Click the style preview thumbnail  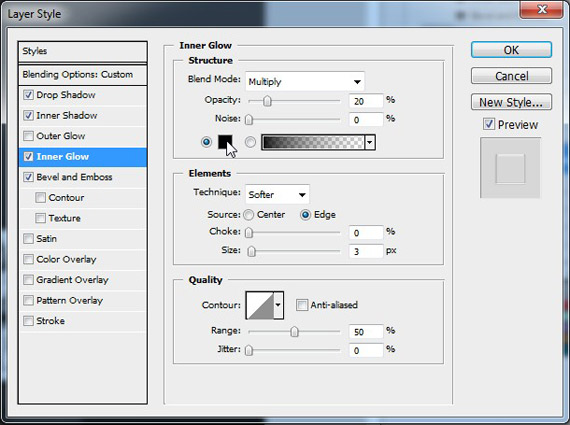click(510, 168)
